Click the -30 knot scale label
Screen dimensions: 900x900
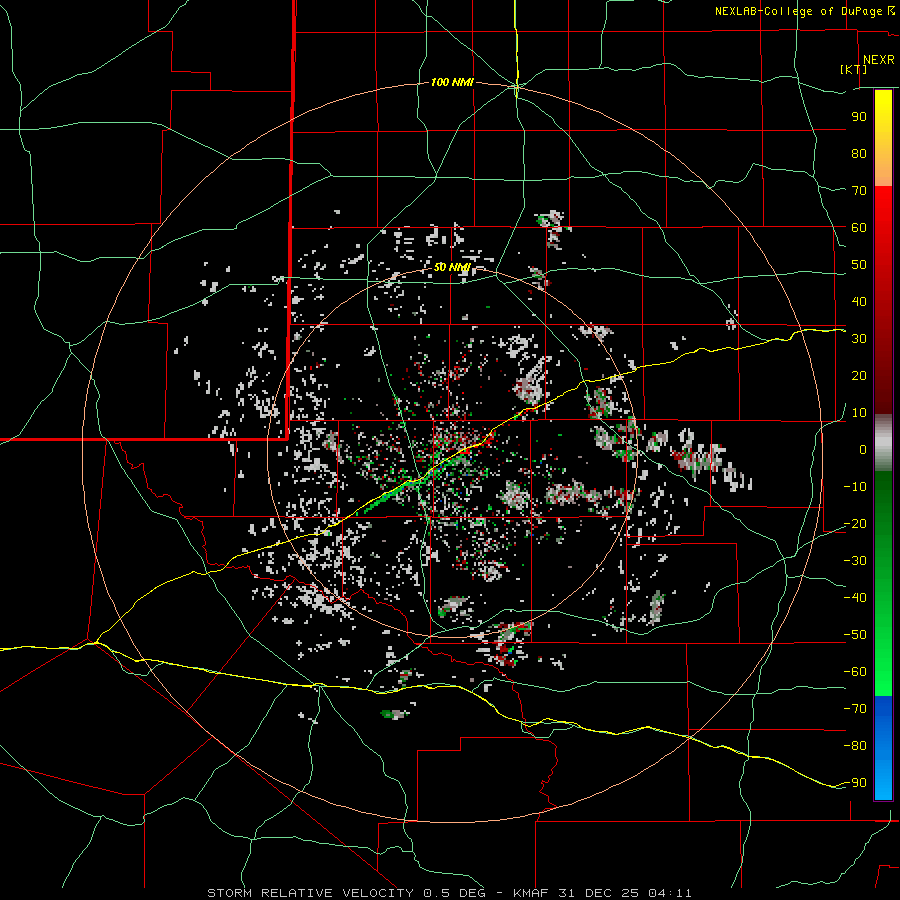point(855,561)
